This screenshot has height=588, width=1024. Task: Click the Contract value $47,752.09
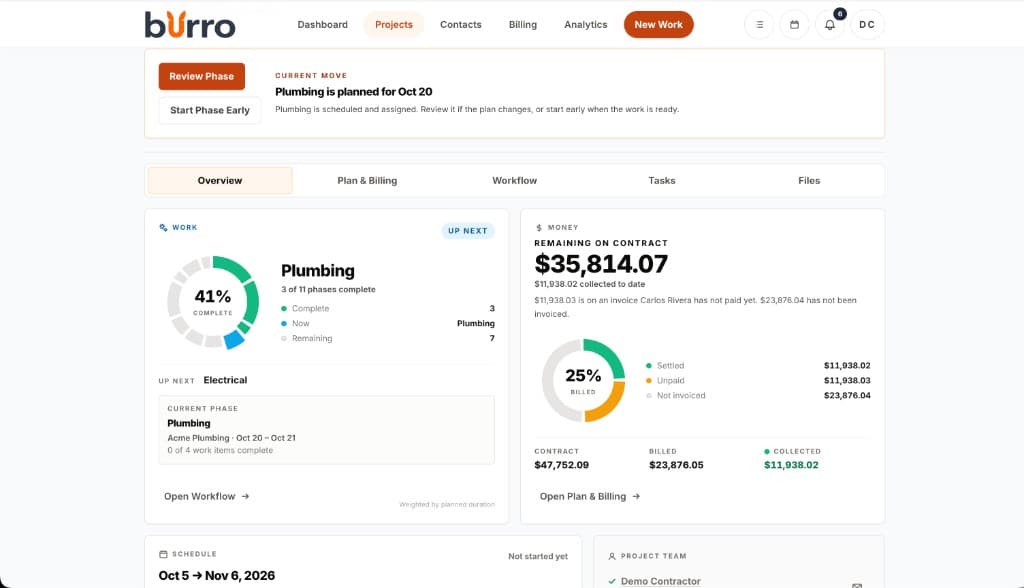[562, 465]
